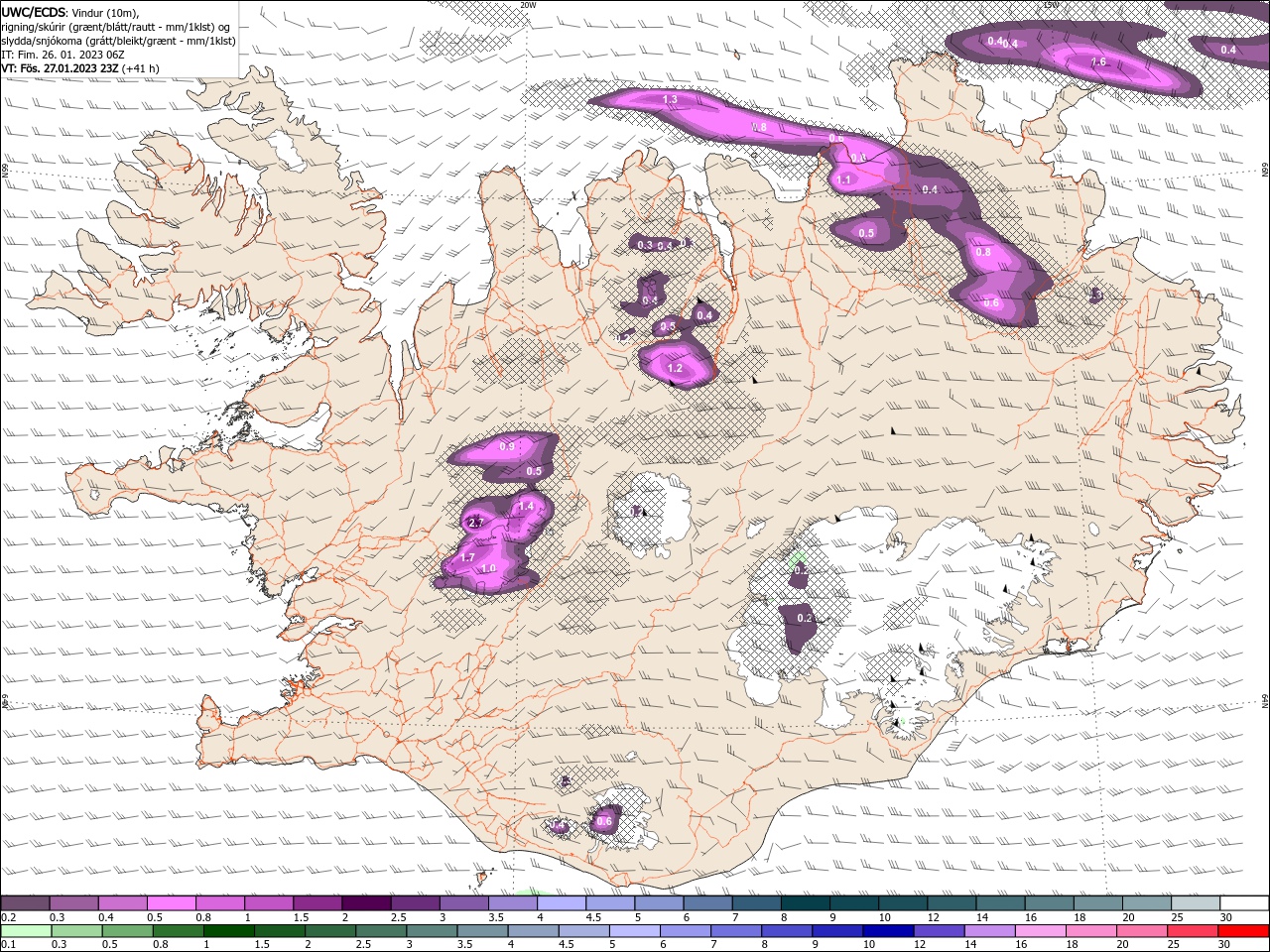The image size is (1270, 952).
Task: Pick the upper-scale light grey swatch between 25 and 30
Action: click(1197, 902)
